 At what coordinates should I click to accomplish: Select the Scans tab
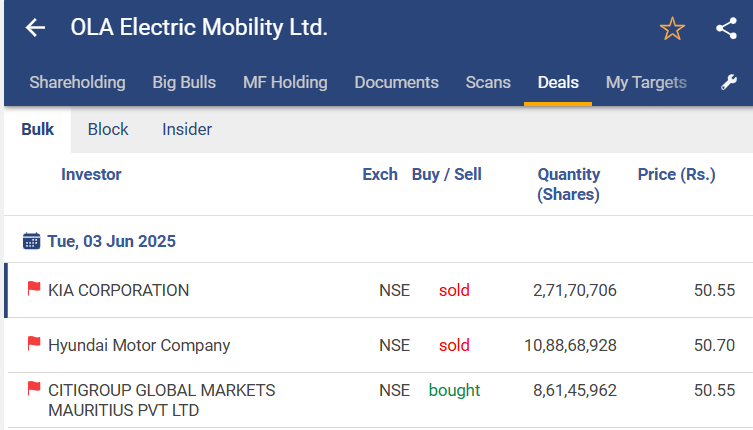pos(488,83)
